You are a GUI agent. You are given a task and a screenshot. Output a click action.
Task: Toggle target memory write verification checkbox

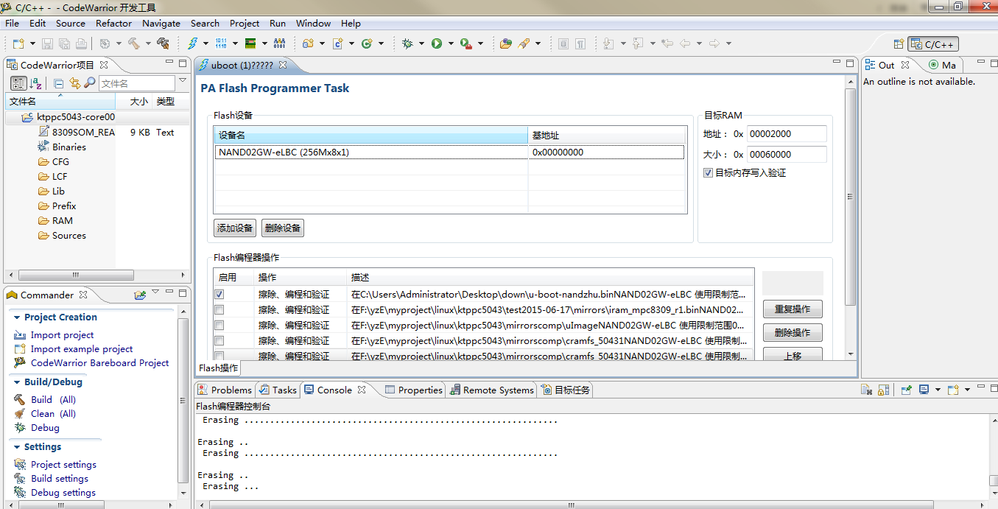[x=708, y=173]
